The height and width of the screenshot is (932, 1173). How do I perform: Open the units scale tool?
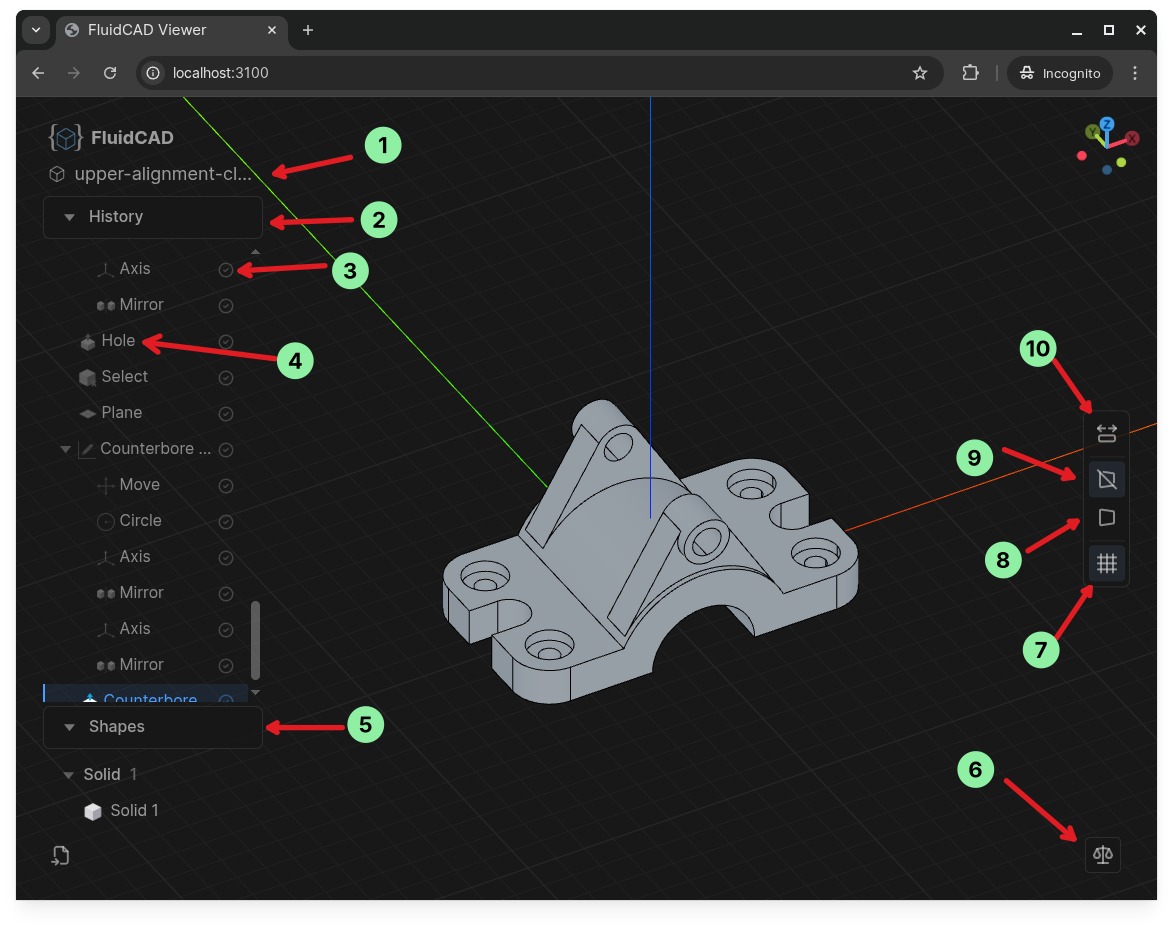1103,854
